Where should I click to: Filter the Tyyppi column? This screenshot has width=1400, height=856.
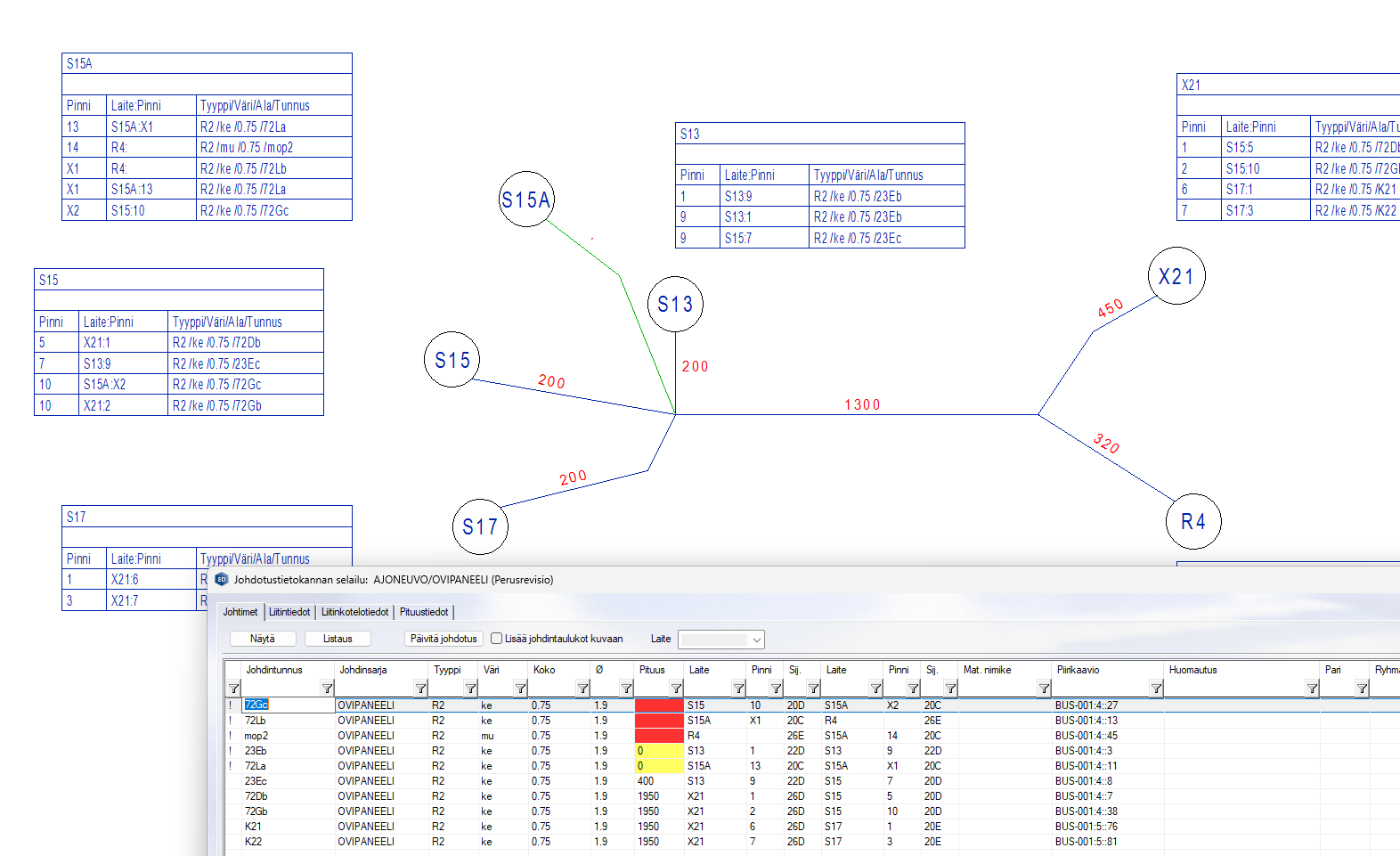pos(470,689)
